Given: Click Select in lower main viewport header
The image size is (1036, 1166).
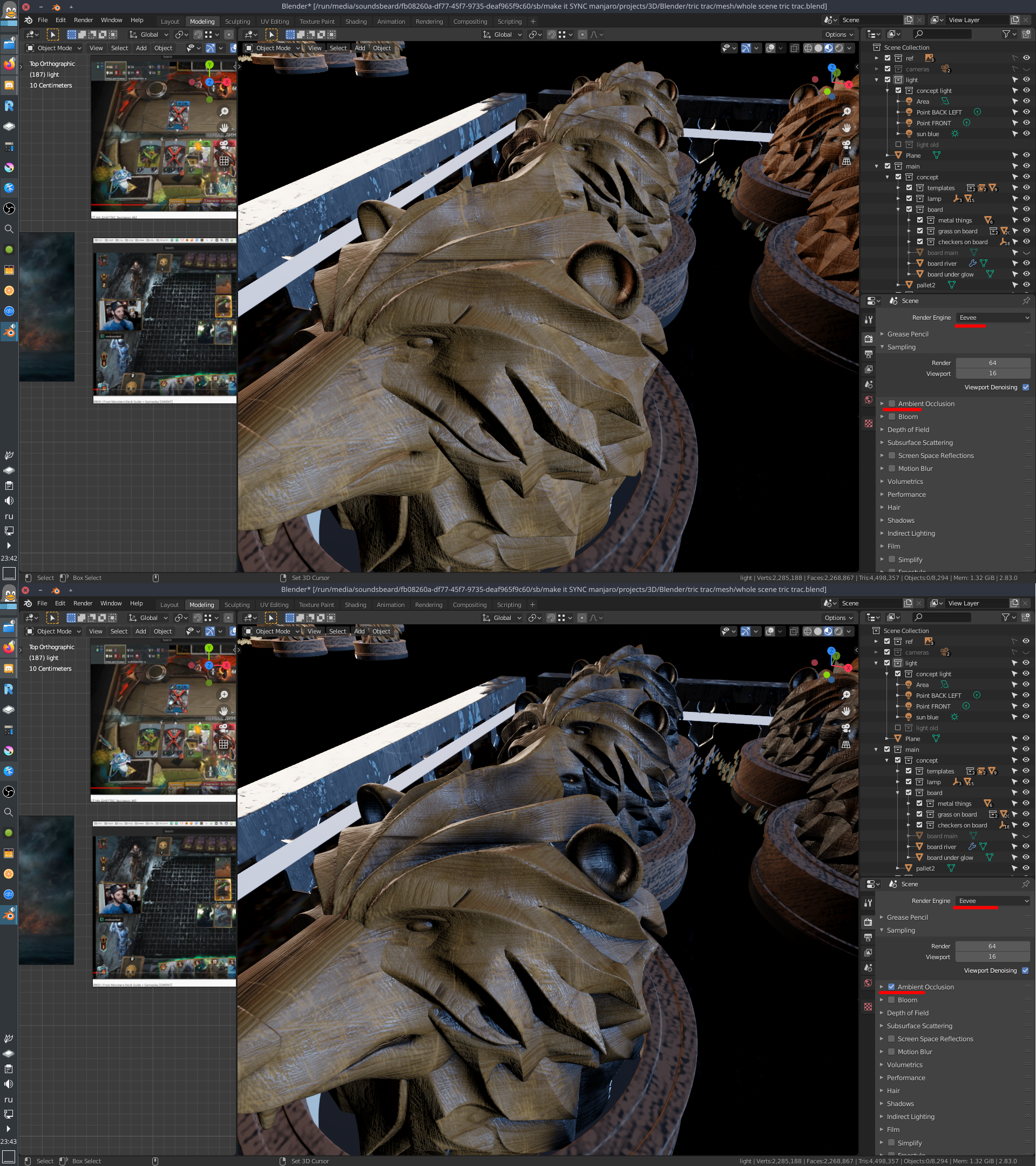Looking at the screenshot, I should 337,631.
